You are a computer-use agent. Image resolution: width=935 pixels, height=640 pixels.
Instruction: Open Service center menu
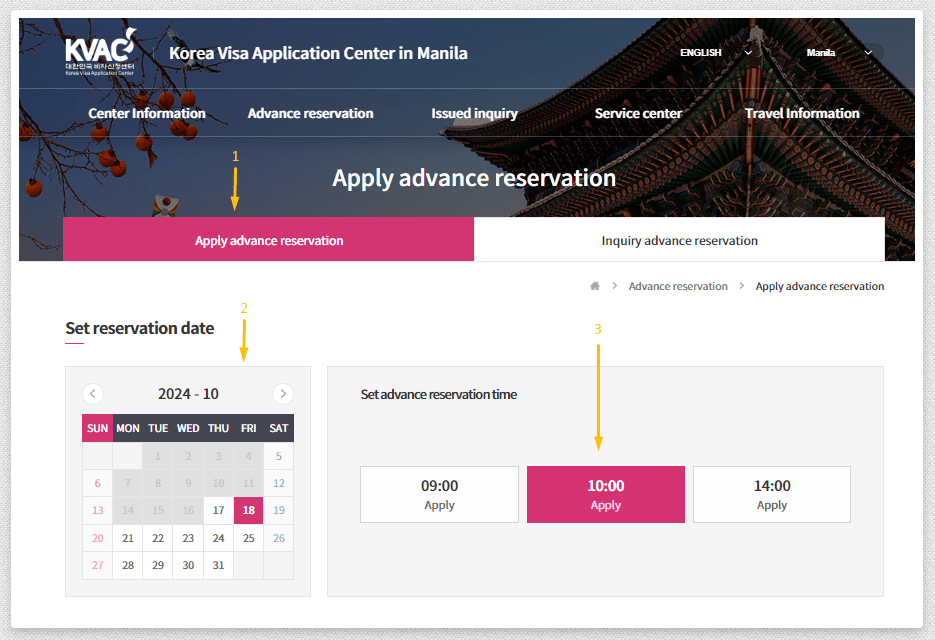(x=638, y=114)
